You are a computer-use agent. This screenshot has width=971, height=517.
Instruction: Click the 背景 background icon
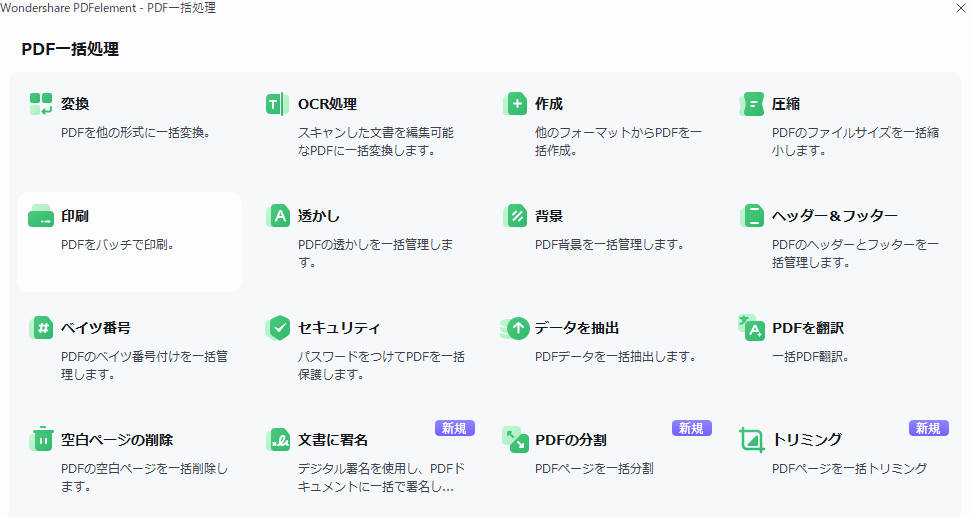tap(515, 216)
